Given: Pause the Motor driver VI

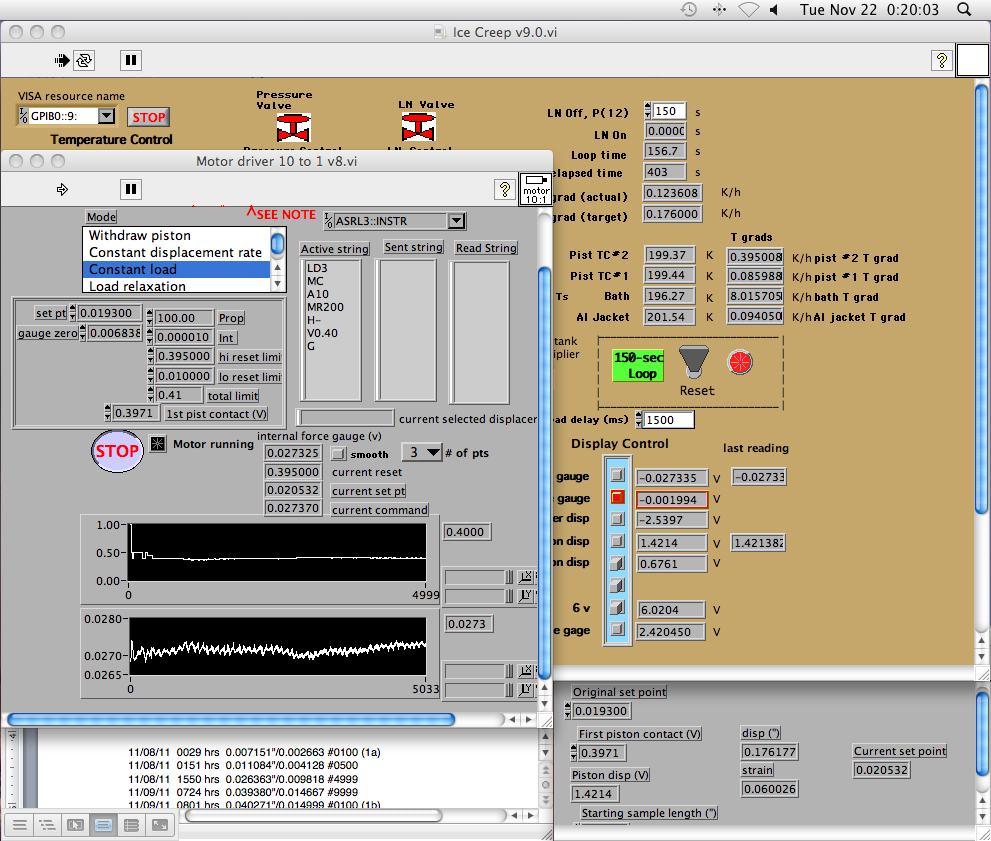Looking at the screenshot, I should 130,189.
